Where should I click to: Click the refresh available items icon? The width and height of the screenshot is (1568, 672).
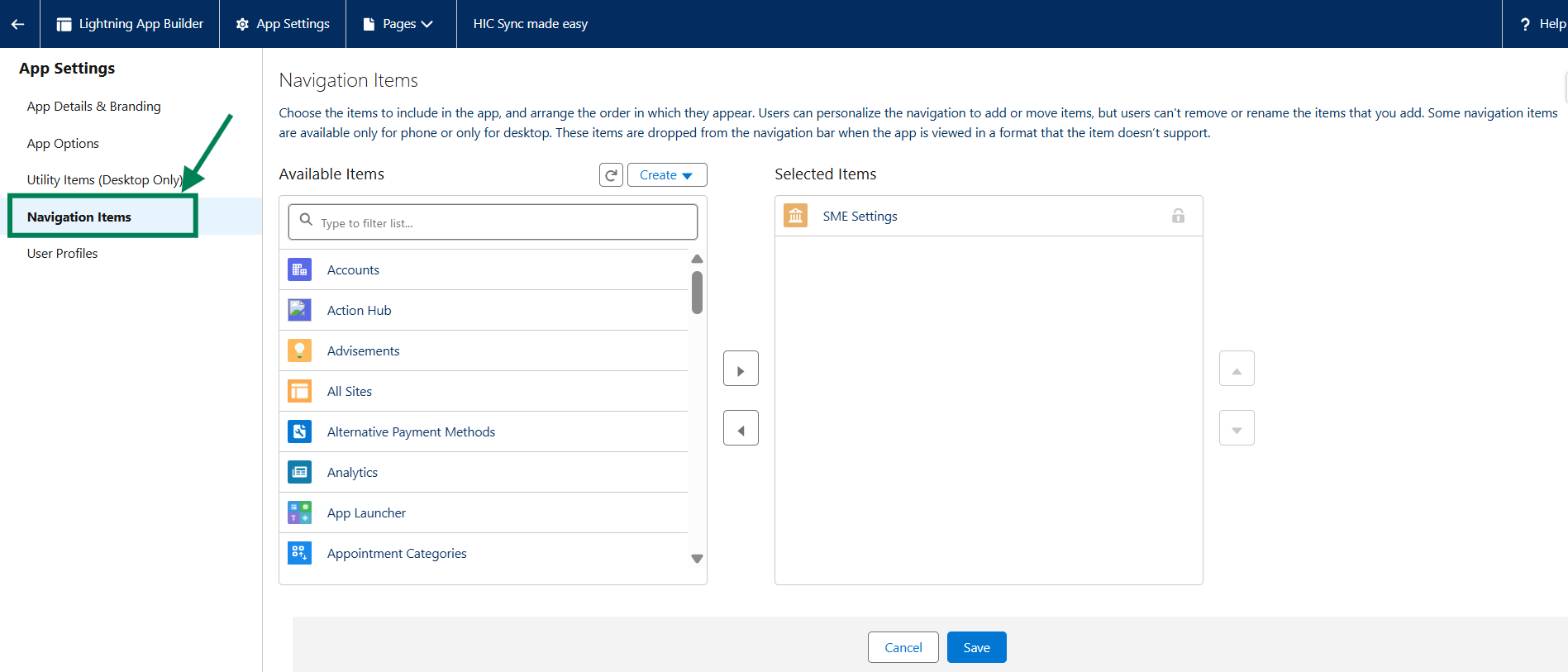pyautogui.click(x=611, y=175)
